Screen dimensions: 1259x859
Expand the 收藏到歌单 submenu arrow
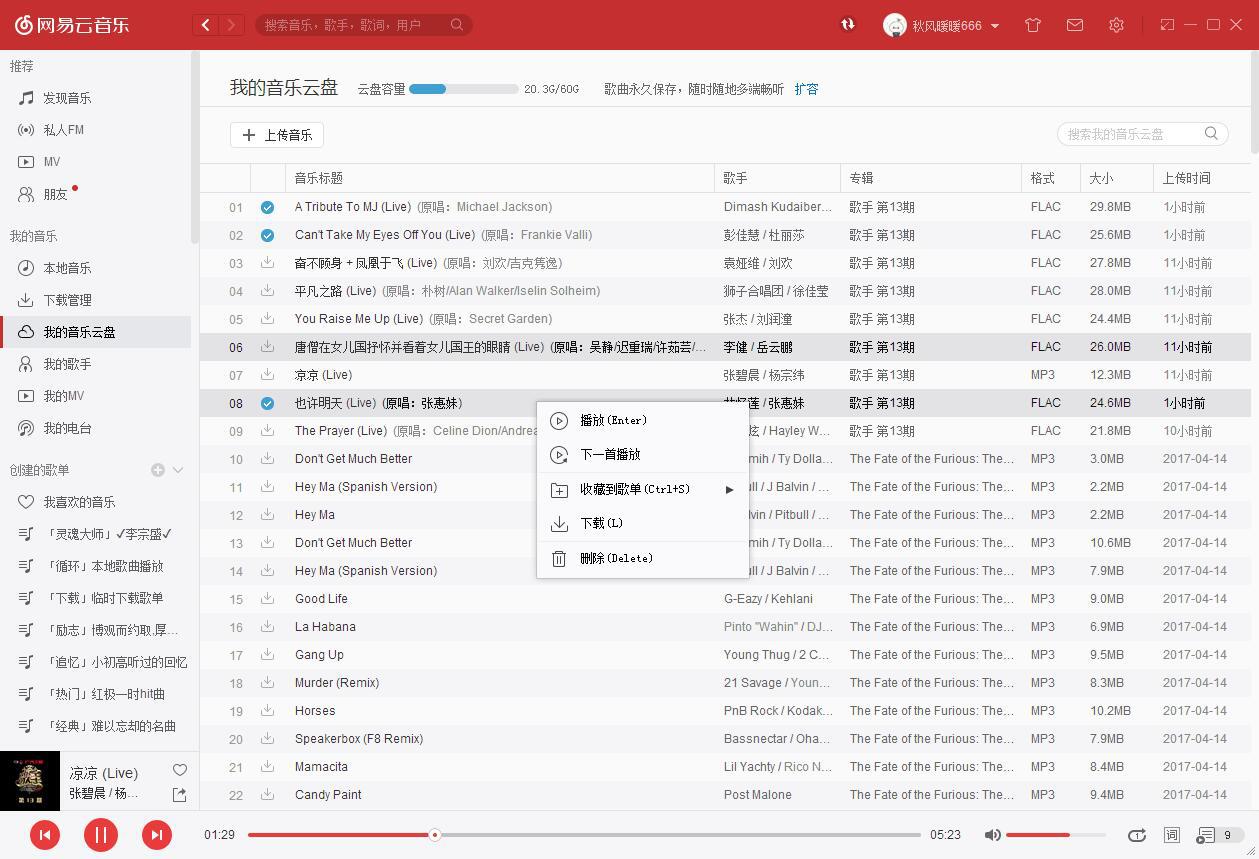pyautogui.click(x=730, y=489)
